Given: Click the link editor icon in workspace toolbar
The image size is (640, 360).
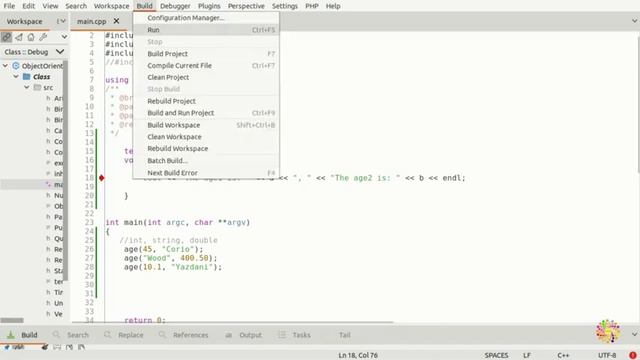Looking at the screenshot, I should pyautogui.click(x=7, y=37).
